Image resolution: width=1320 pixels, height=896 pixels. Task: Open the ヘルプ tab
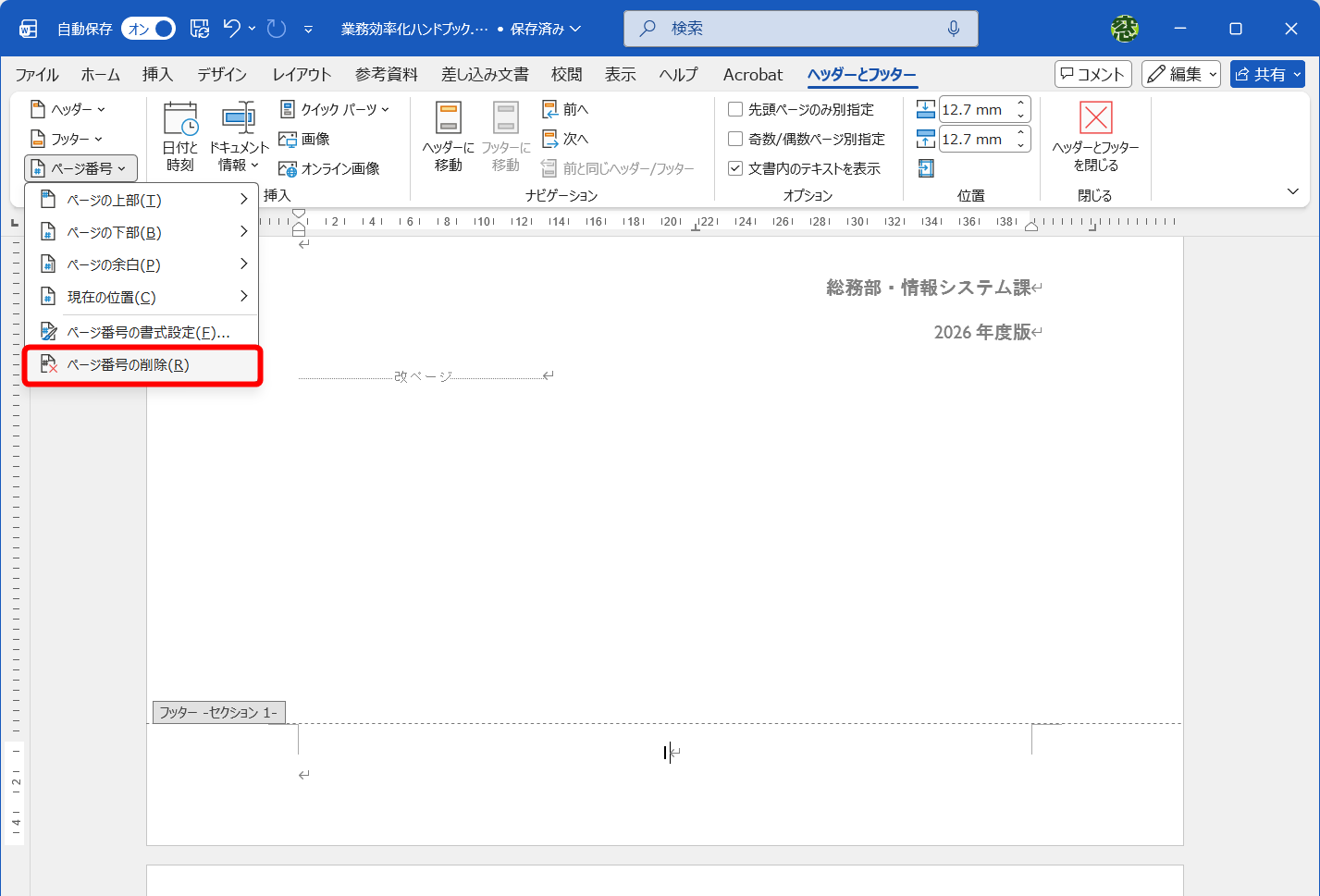(679, 75)
